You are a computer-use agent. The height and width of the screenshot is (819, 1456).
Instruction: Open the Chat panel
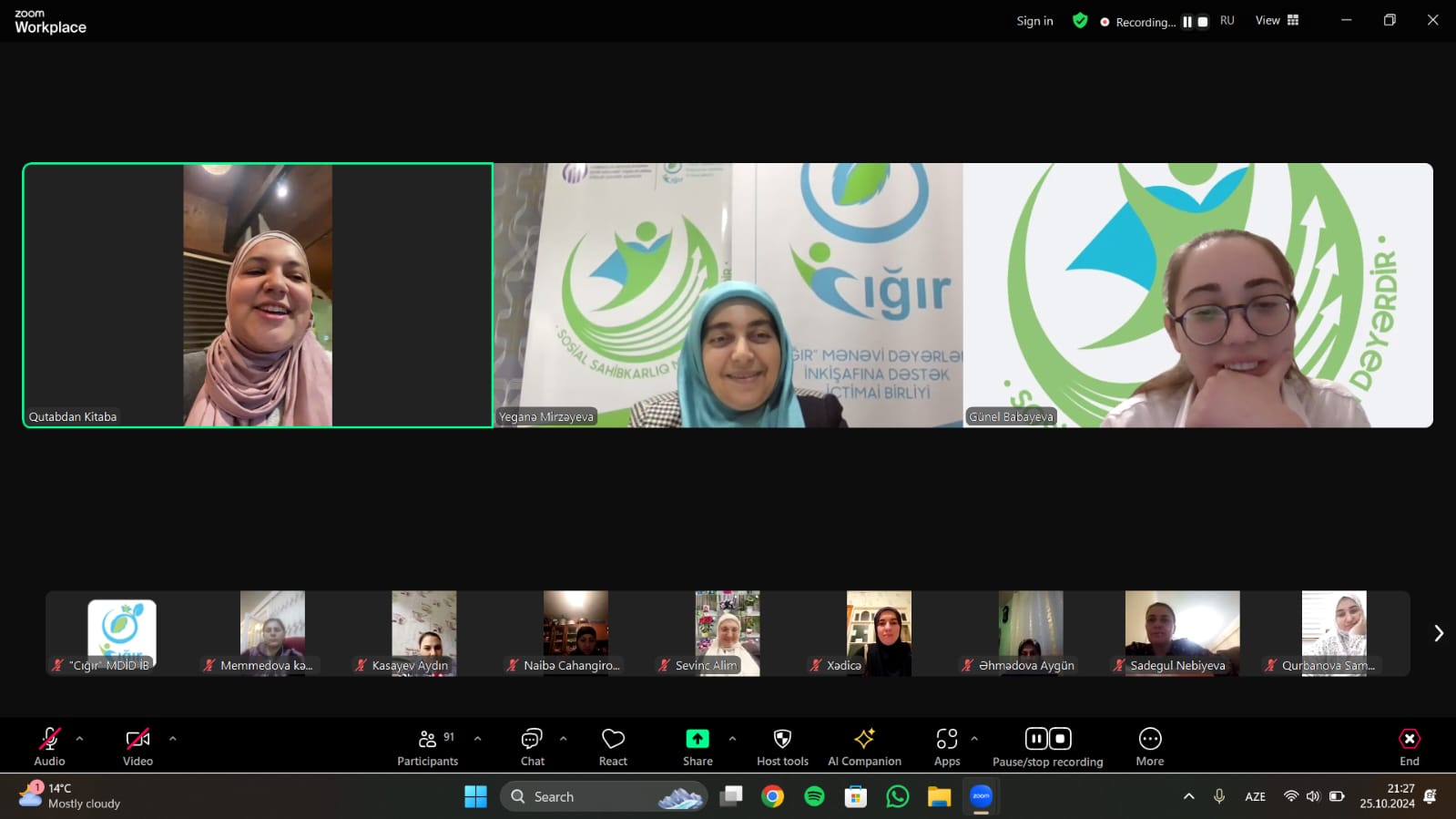pos(533,746)
